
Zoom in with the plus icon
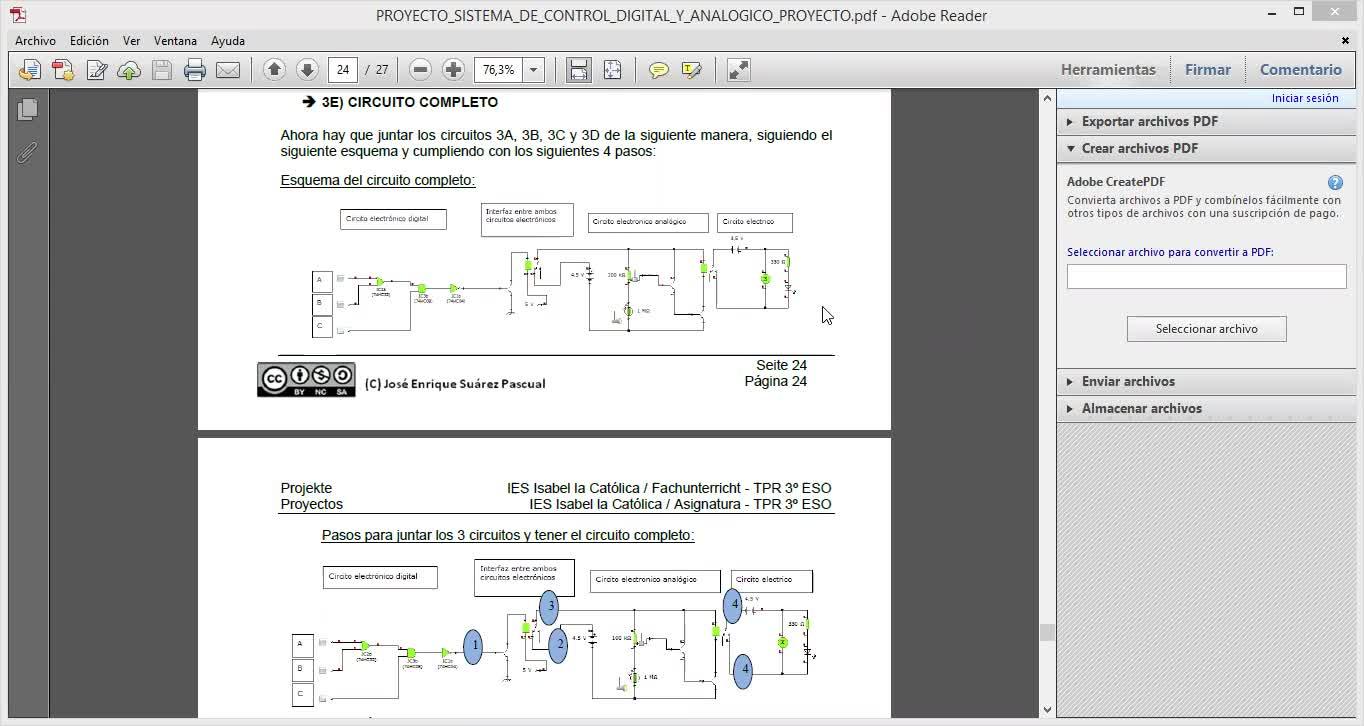453,70
